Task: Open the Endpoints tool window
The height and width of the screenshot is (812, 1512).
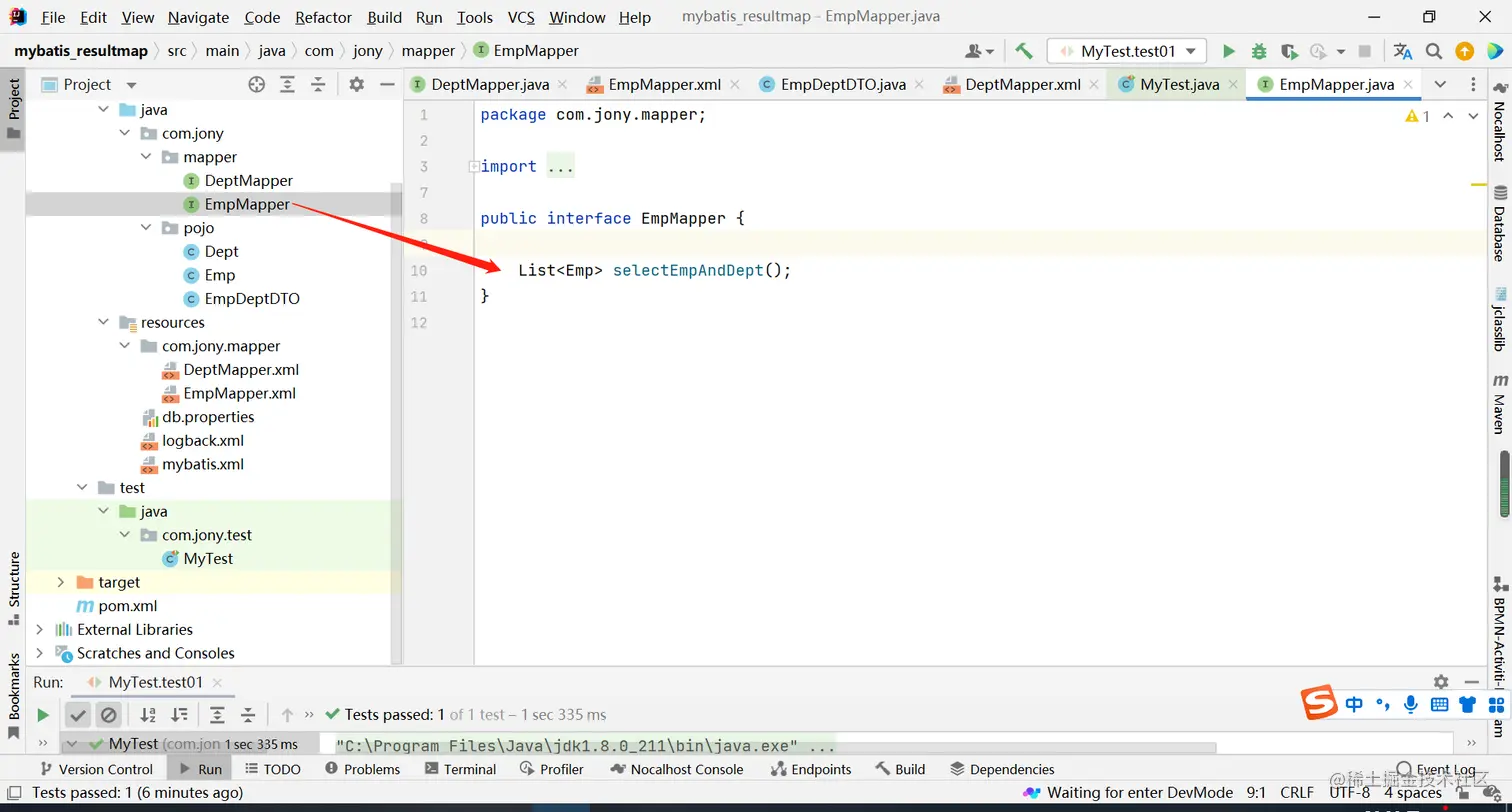Action: (x=811, y=769)
